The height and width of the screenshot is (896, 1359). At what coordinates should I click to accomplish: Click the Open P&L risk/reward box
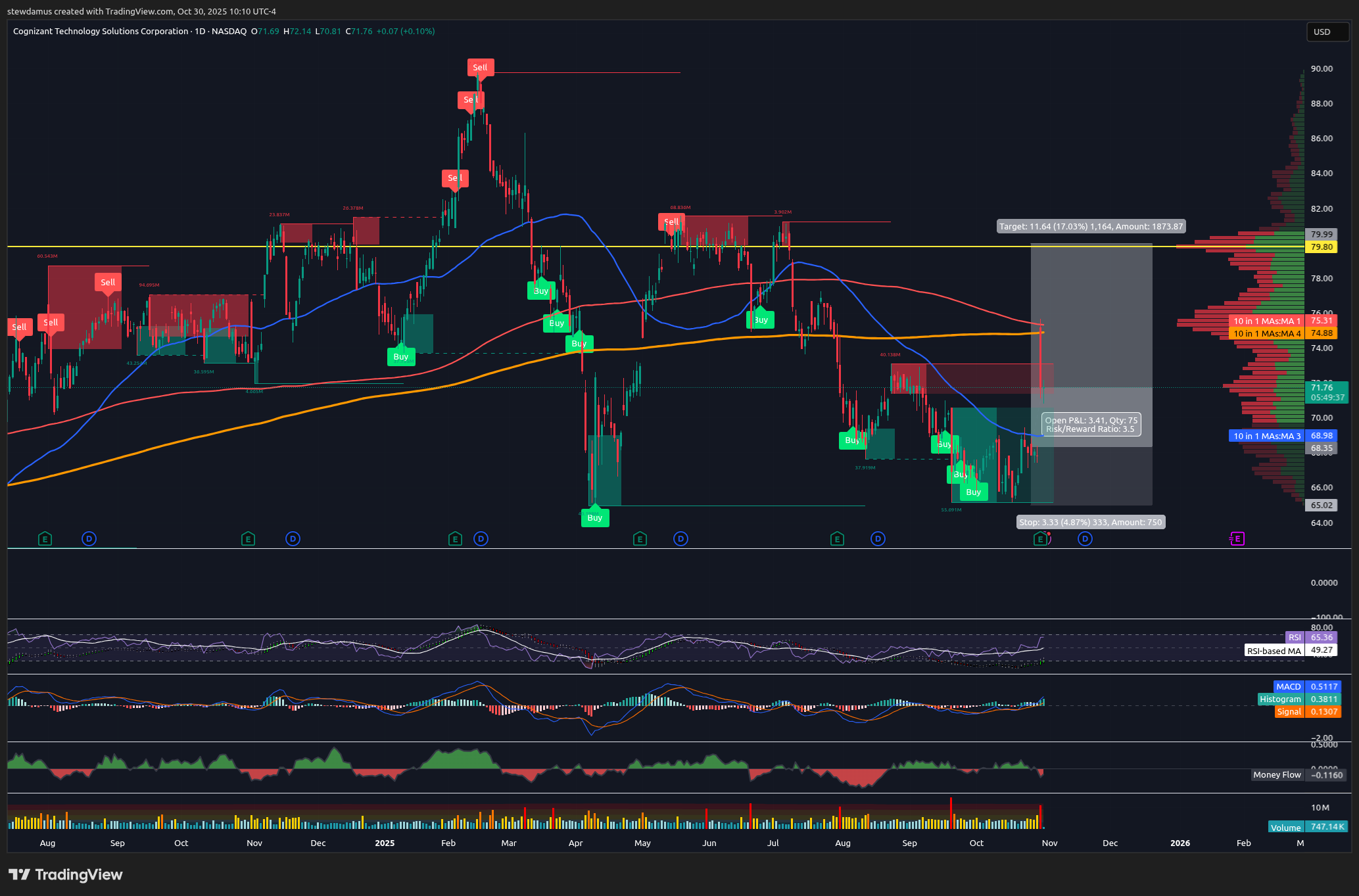pyautogui.click(x=1091, y=425)
